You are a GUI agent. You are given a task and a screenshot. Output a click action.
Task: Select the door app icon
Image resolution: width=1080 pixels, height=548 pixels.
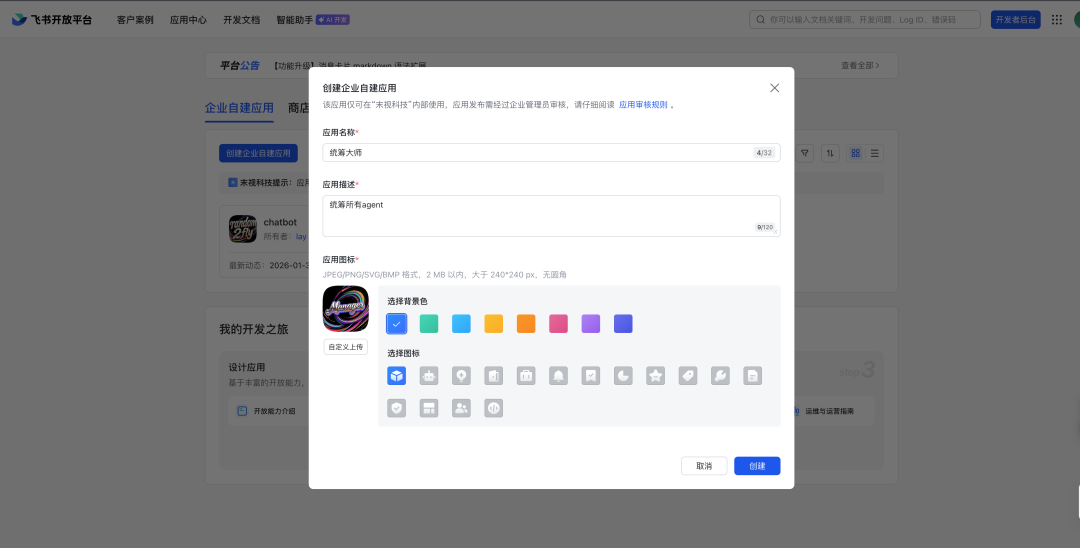(494, 376)
